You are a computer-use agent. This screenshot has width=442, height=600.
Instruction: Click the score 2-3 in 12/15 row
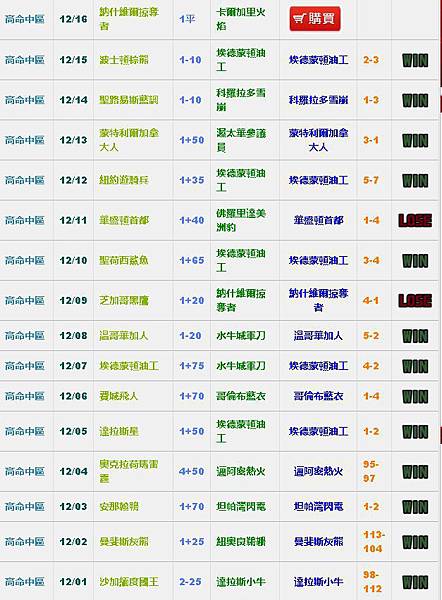pos(371,60)
